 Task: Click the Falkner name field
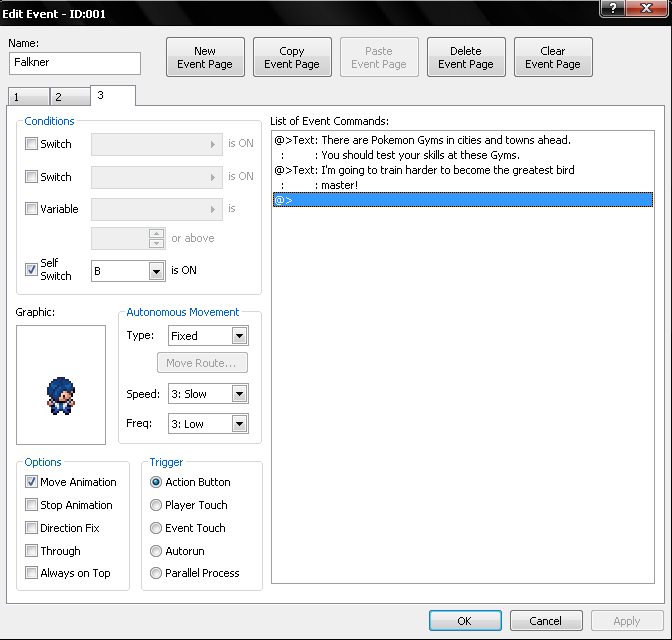[x=75, y=63]
